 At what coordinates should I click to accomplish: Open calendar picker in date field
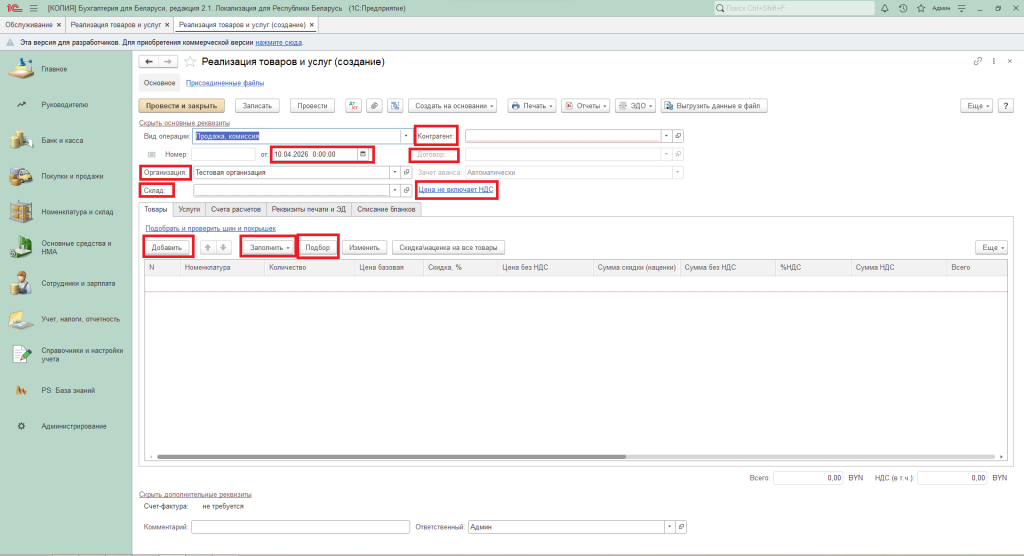(x=363, y=154)
